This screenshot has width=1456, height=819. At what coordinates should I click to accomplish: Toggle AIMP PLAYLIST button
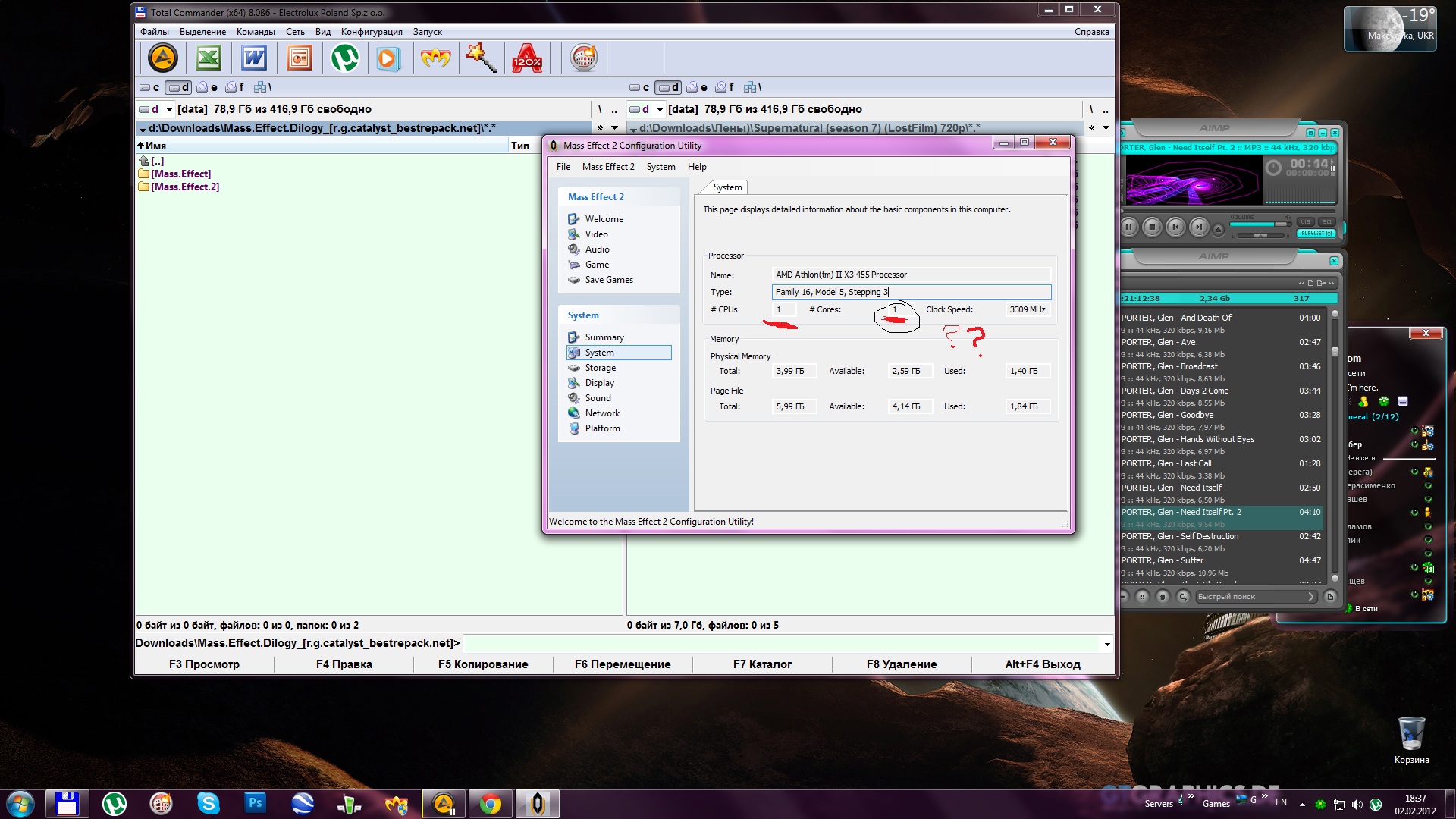(1315, 234)
